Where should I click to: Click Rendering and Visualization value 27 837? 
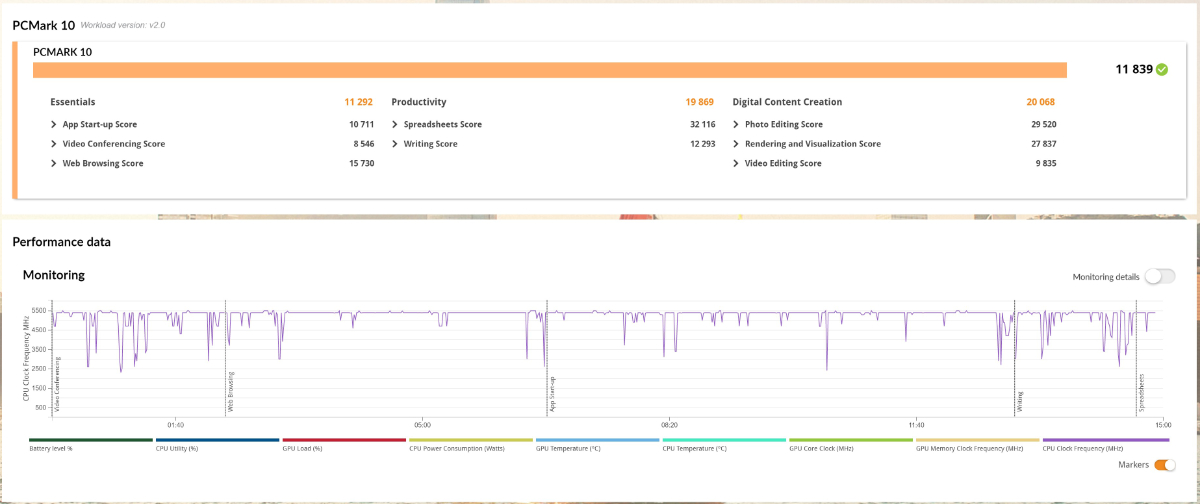[1044, 144]
